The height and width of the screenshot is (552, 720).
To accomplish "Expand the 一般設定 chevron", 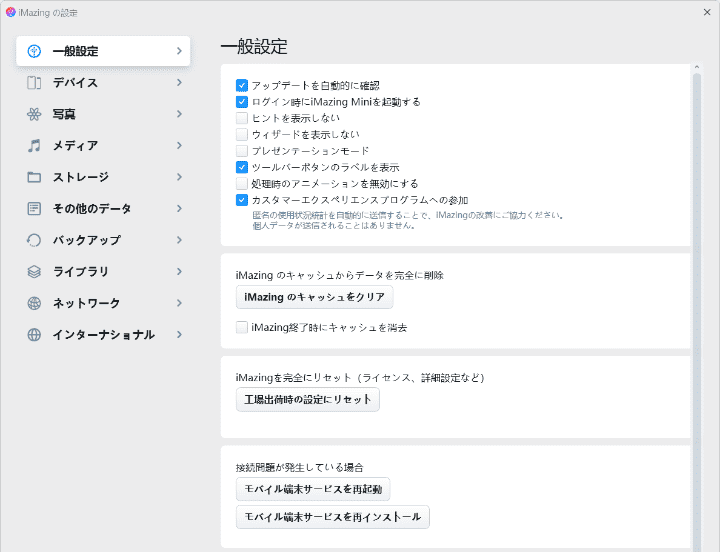I will tap(180, 51).
